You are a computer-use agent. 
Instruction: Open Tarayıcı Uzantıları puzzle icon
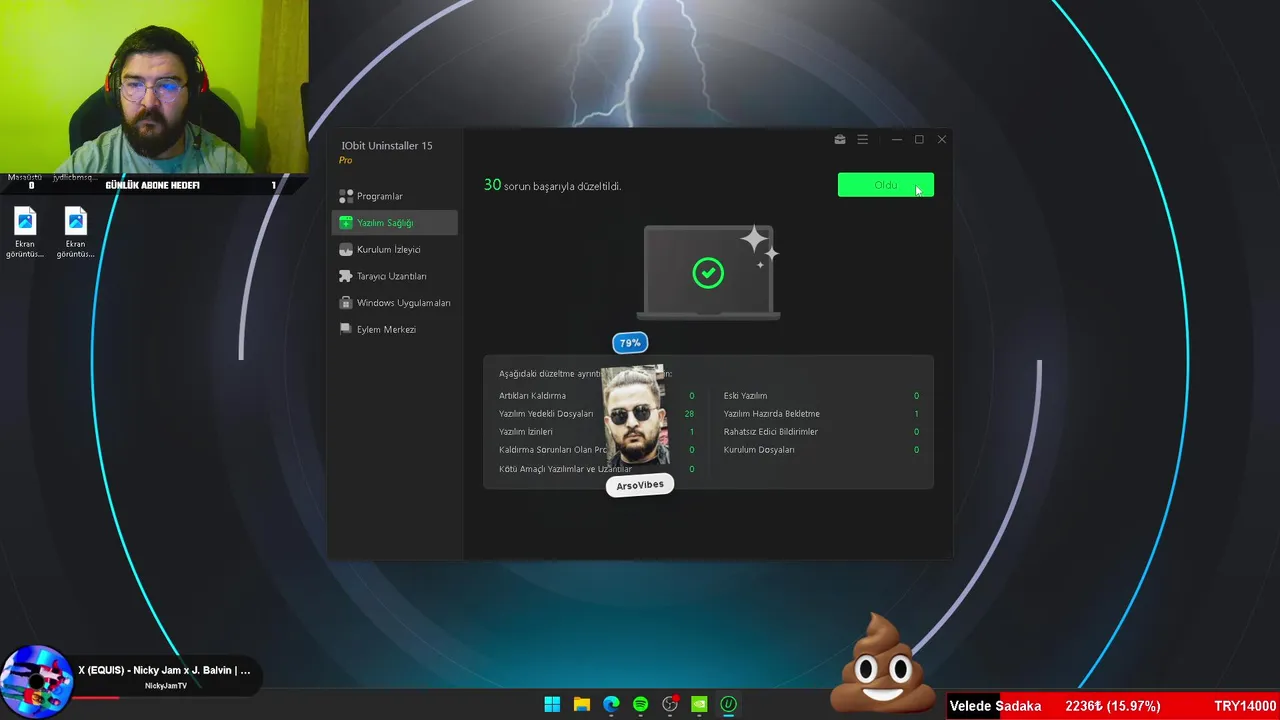346,276
